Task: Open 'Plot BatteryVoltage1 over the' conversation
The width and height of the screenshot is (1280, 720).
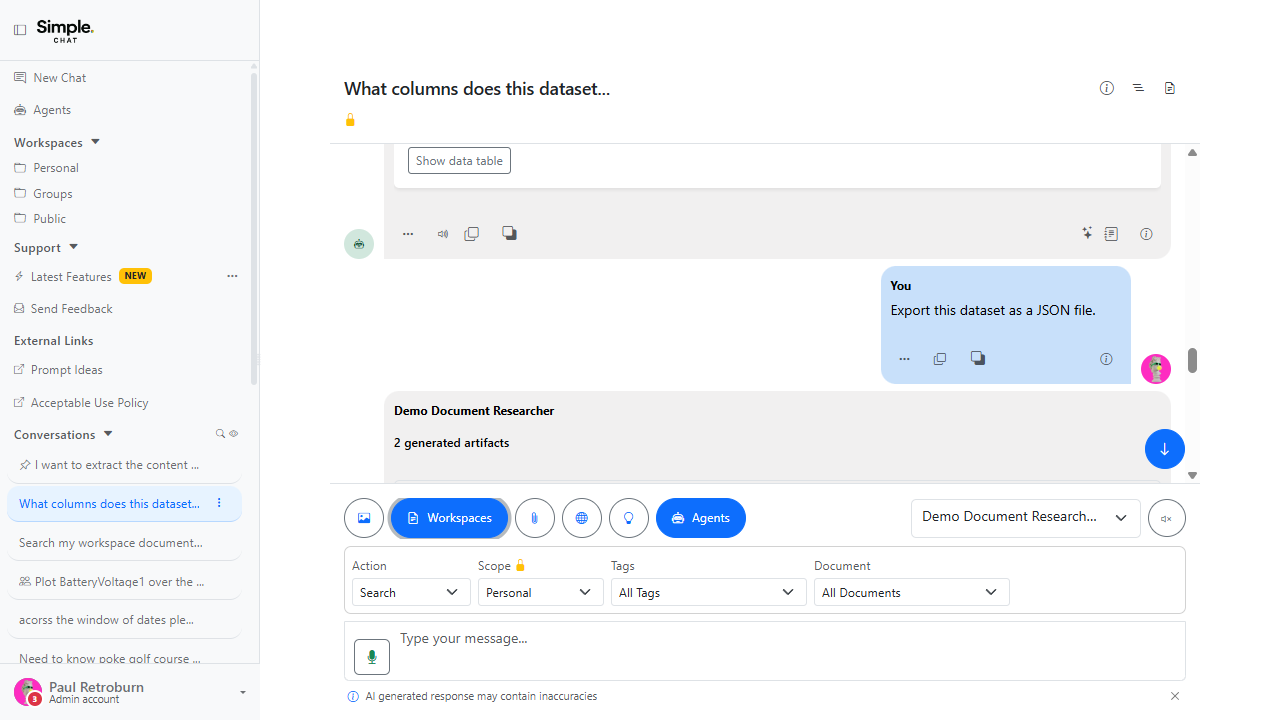Action: pos(124,582)
